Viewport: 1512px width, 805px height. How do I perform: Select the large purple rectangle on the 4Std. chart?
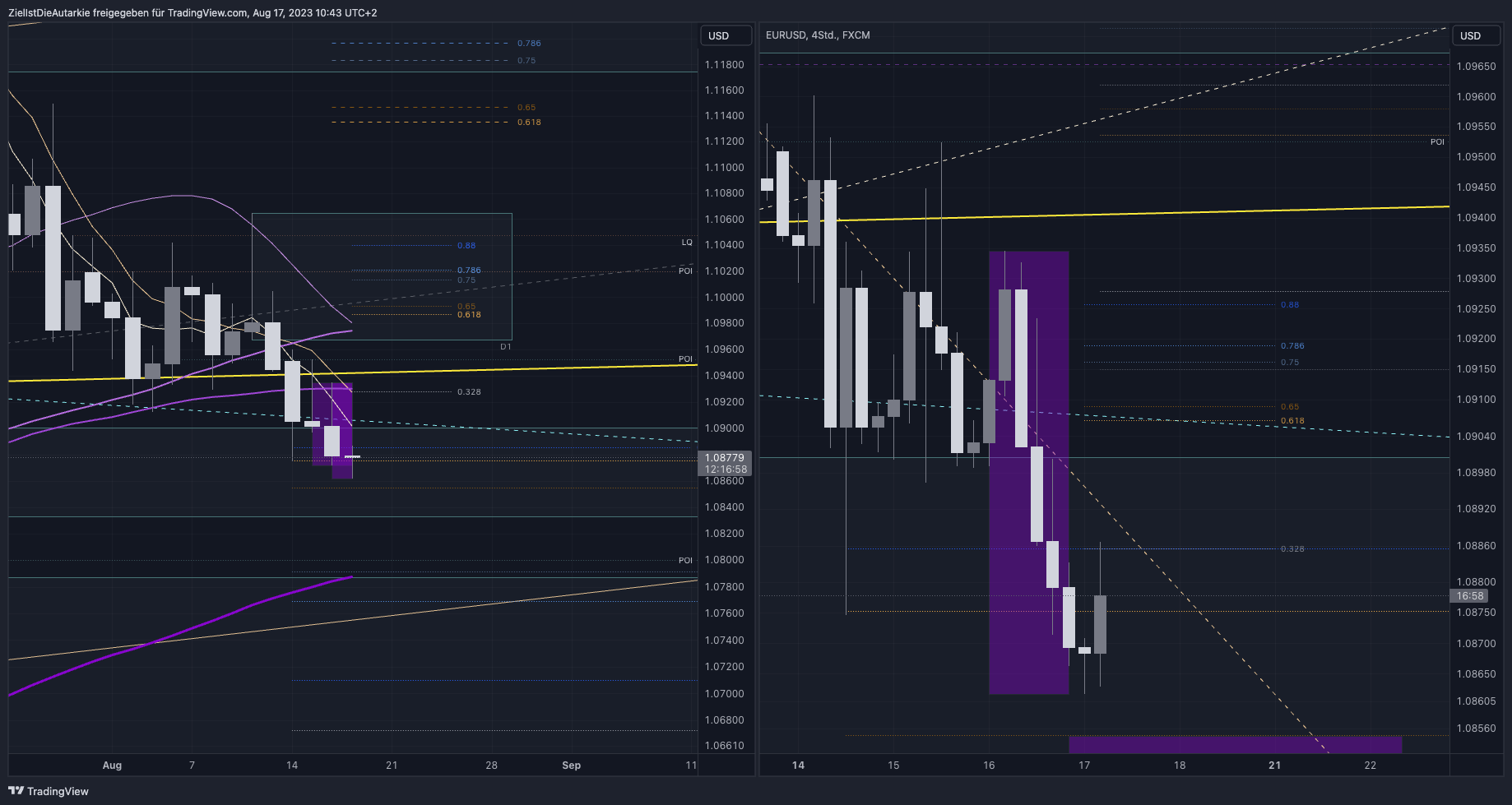coord(1029,473)
